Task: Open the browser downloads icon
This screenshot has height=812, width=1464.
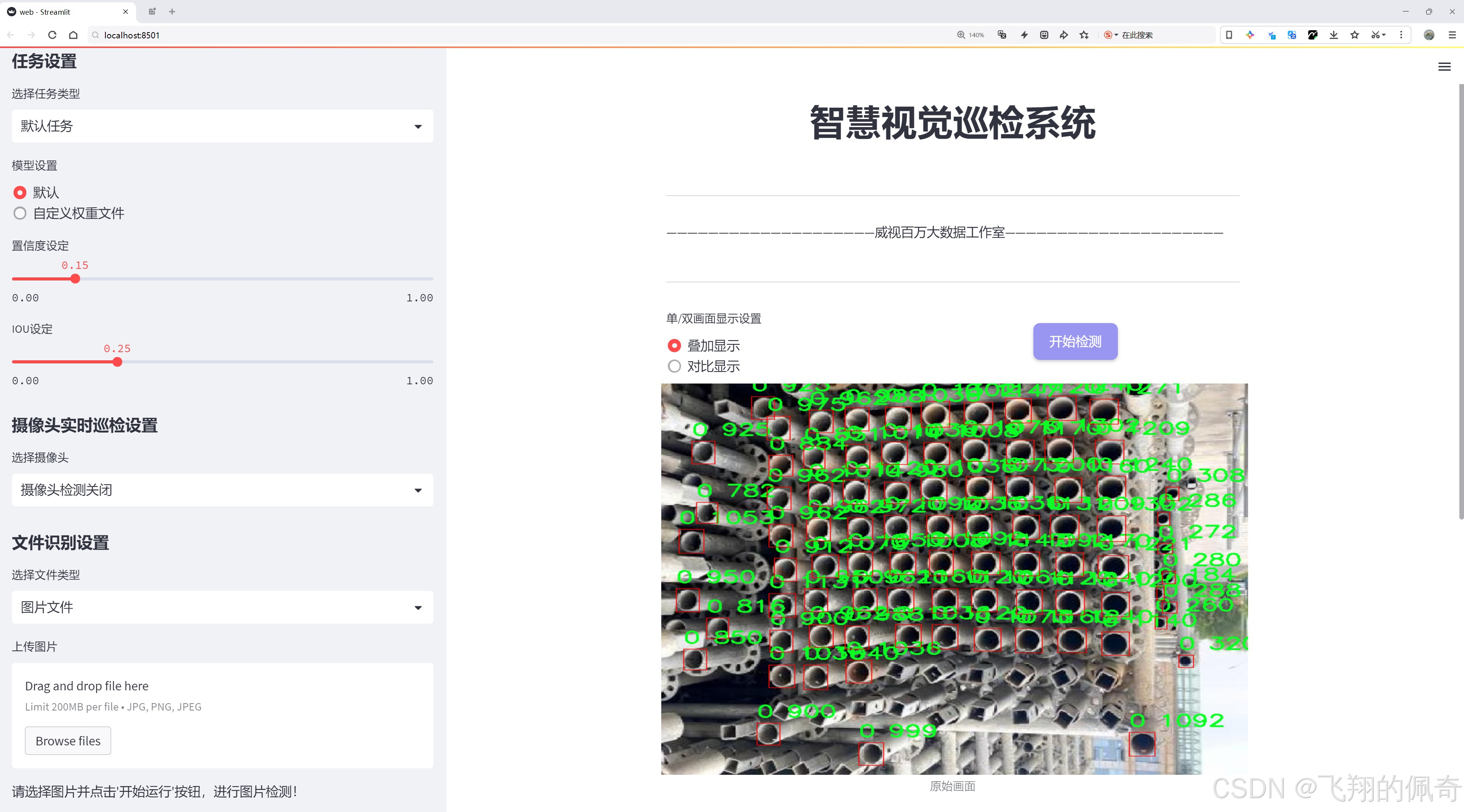Action: pyautogui.click(x=1334, y=34)
